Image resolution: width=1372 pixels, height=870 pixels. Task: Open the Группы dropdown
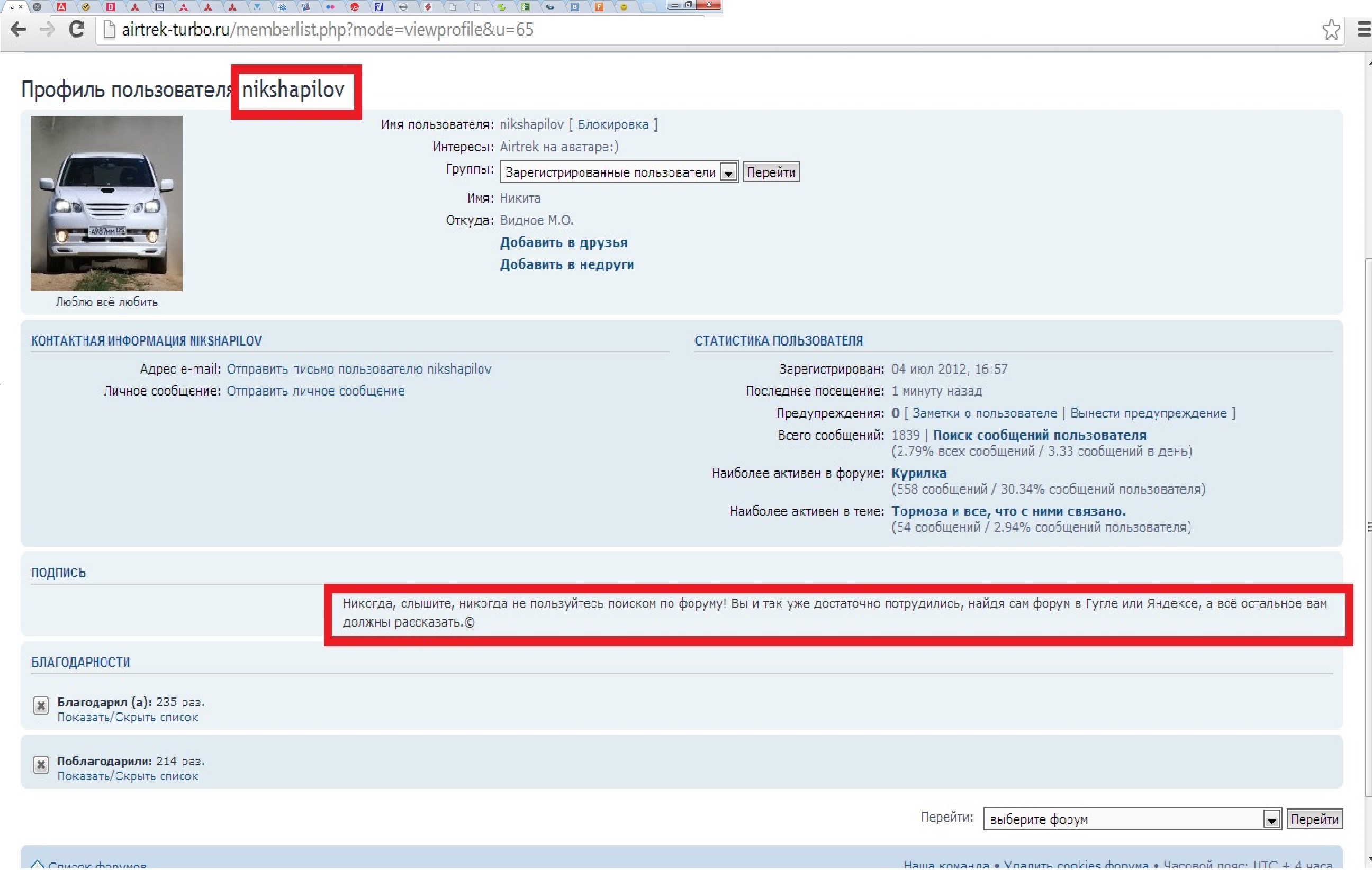tap(728, 173)
